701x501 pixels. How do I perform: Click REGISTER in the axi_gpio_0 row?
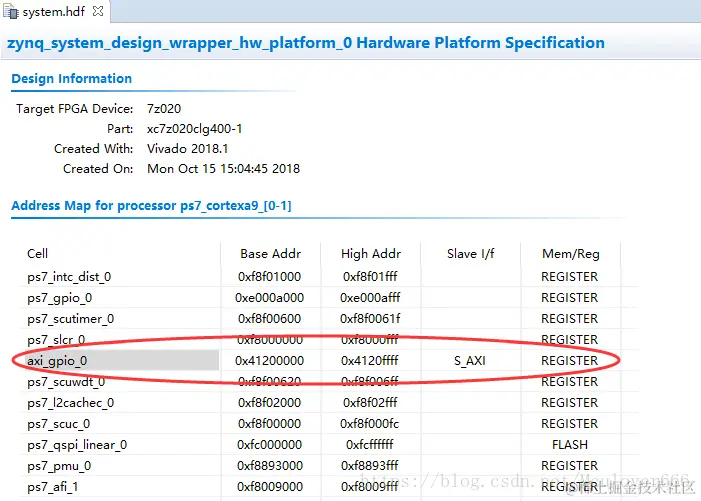pos(570,361)
